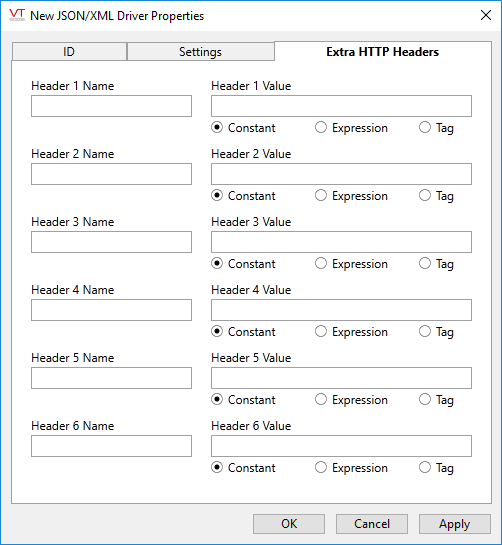Viewport: 502px width, 545px height.
Task: Click the Cancel button
Action: [372, 524]
